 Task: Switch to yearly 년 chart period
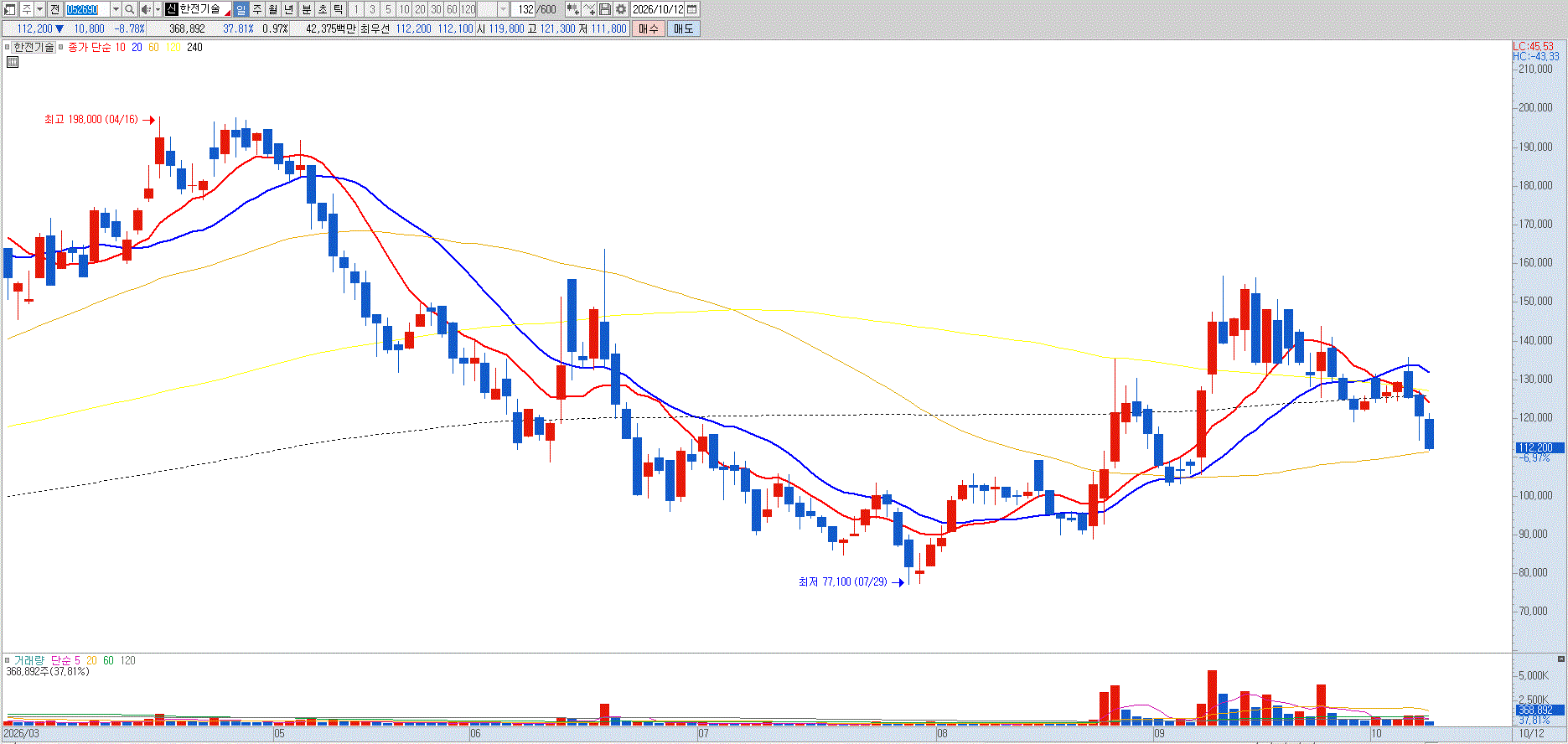click(x=289, y=9)
